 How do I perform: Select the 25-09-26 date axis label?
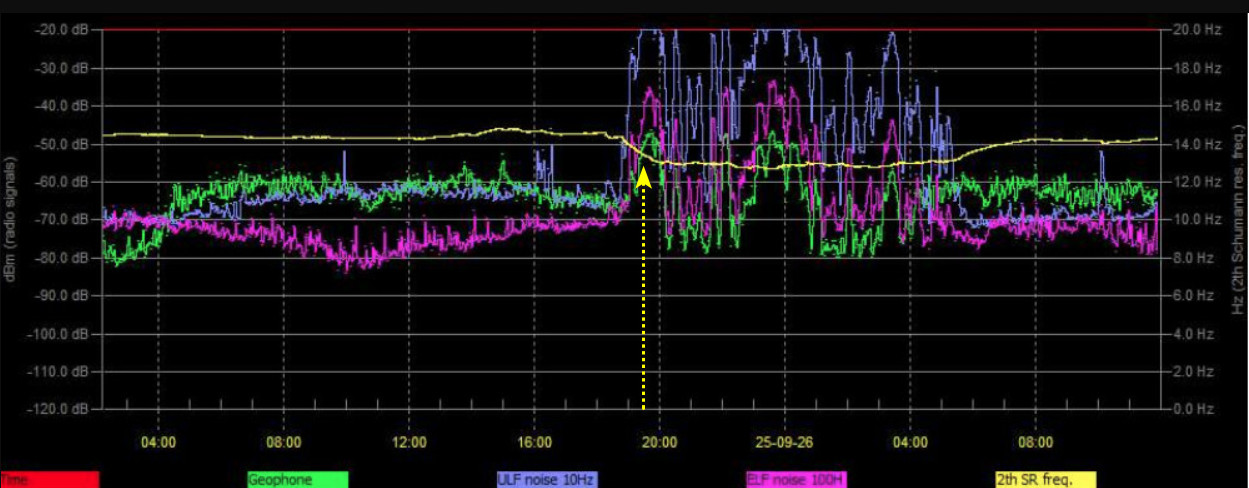[x=785, y=440]
